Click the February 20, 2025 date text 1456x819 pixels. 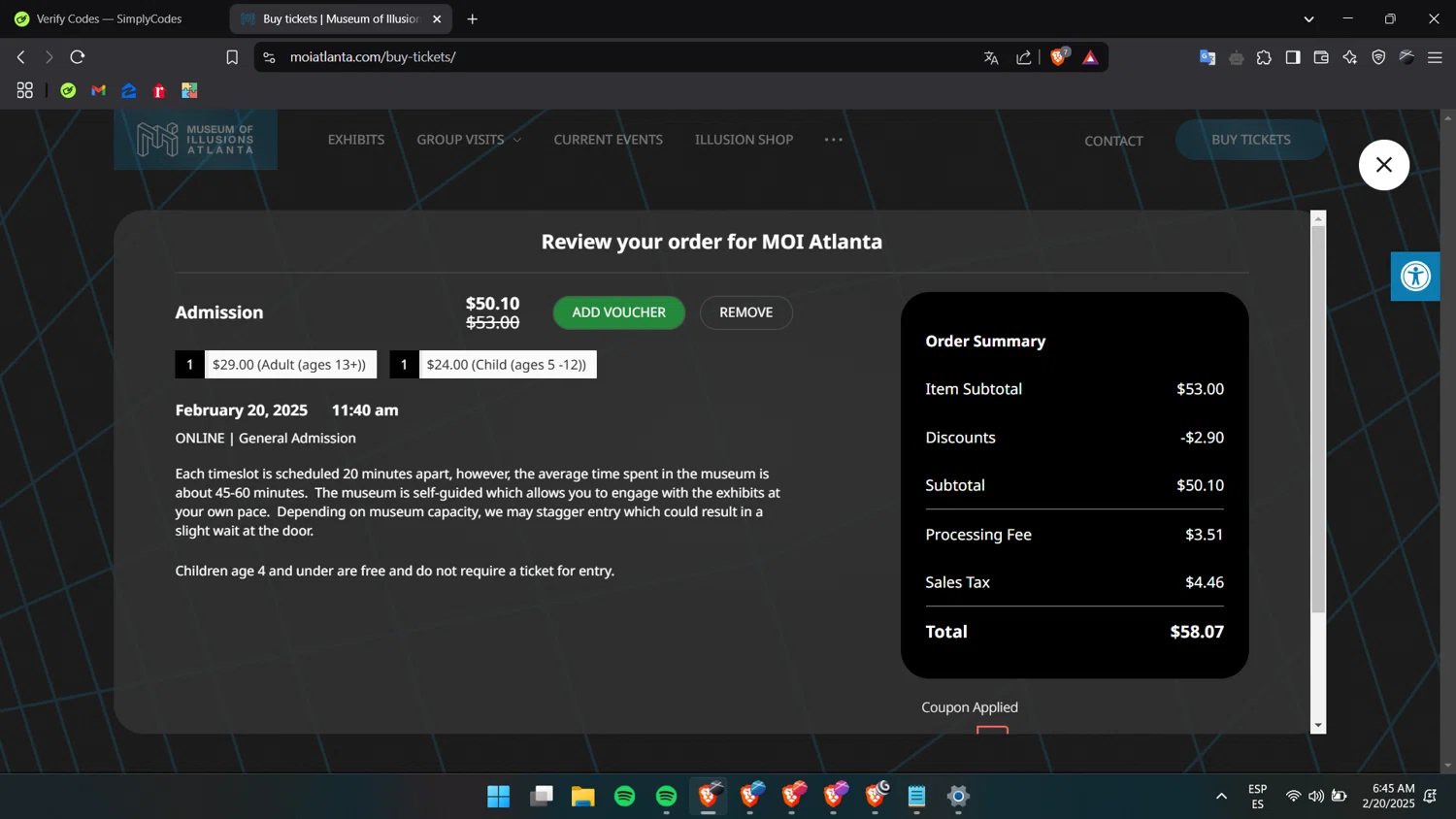[x=242, y=410]
